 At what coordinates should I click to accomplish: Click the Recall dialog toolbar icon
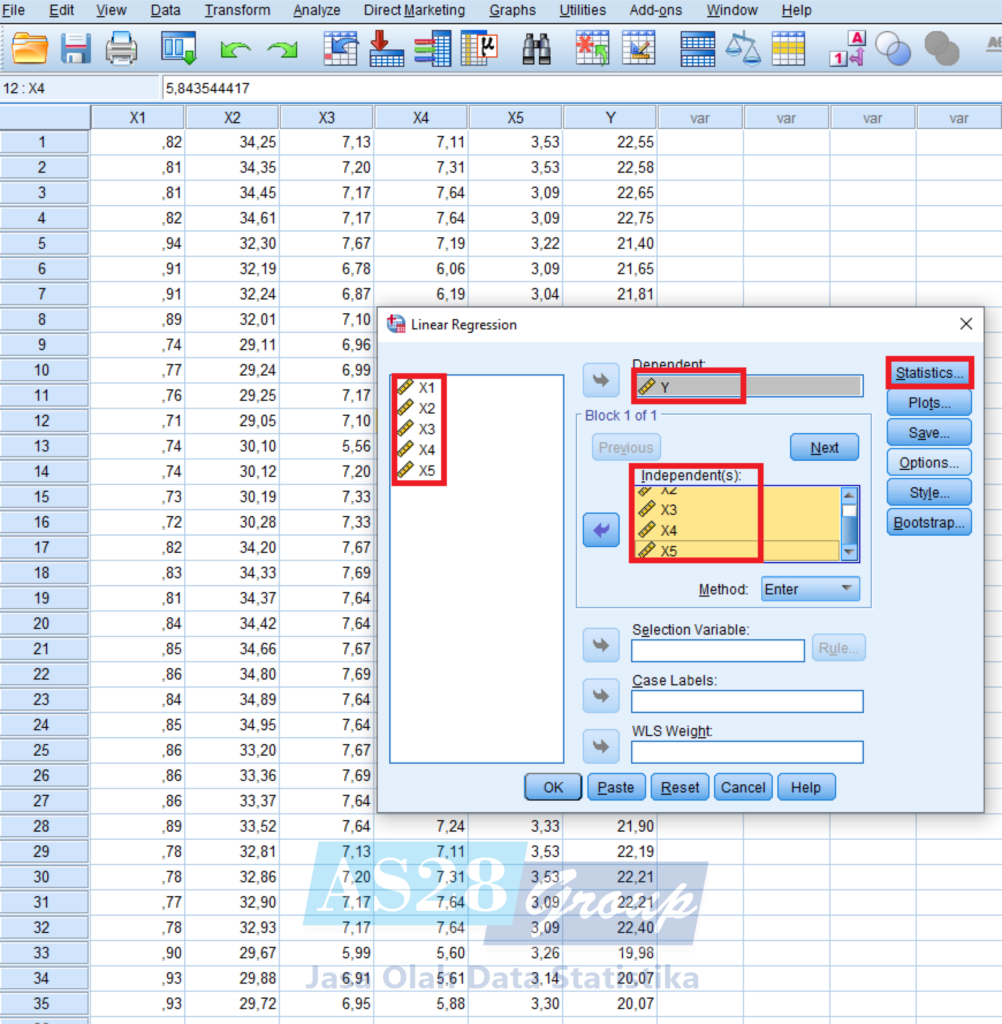point(179,48)
